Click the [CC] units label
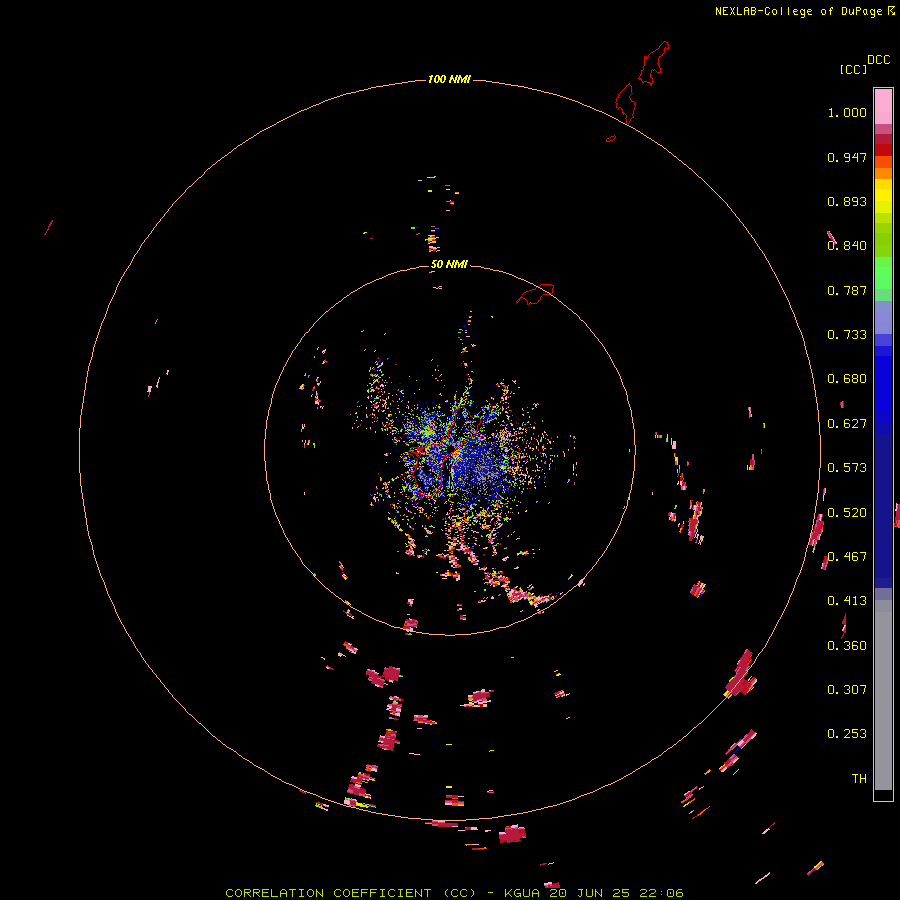 (853, 69)
